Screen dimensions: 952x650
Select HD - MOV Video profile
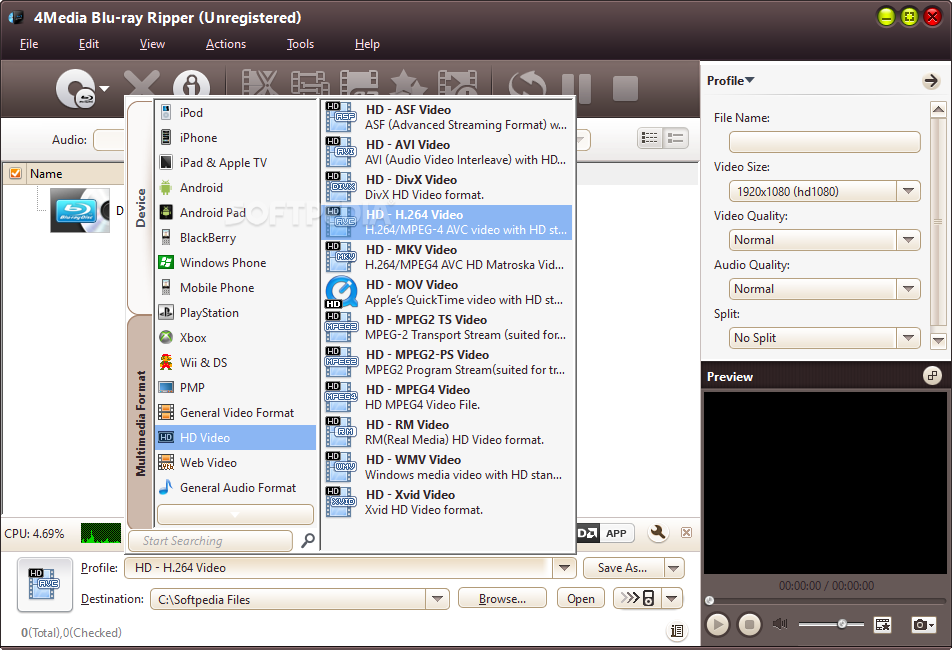[x=447, y=292]
